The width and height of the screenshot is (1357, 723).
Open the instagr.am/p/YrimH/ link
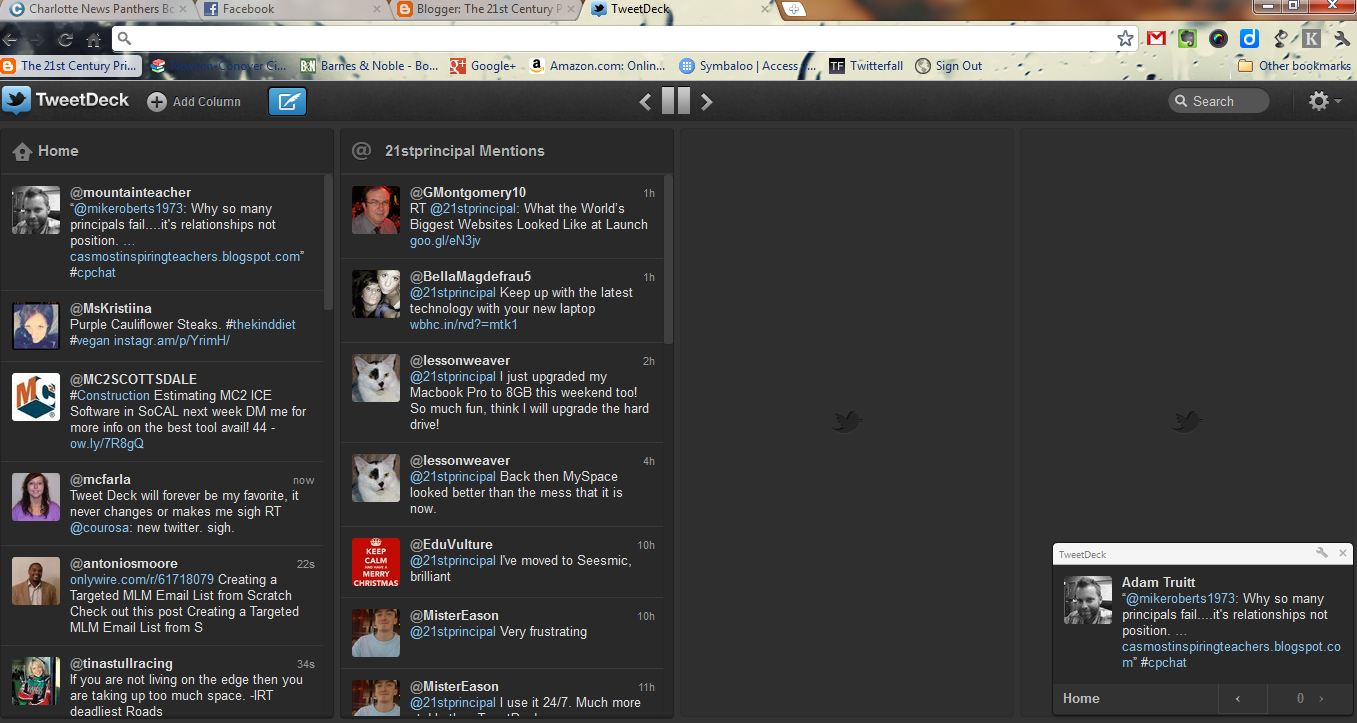click(172, 341)
